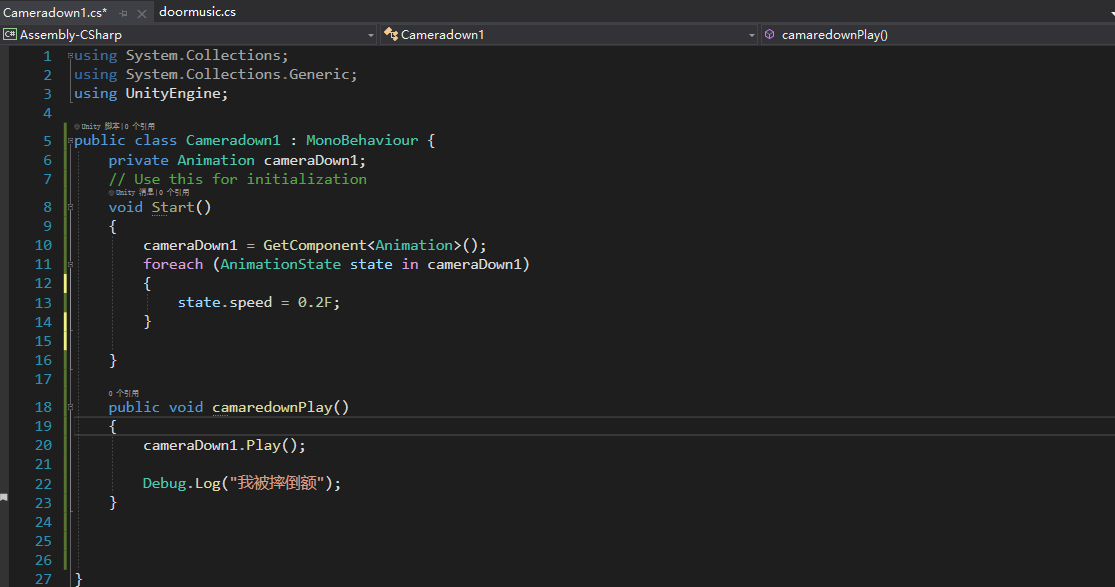Click the Debug.Log string on line 22
1115x587 pixels.
[x=277, y=483]
